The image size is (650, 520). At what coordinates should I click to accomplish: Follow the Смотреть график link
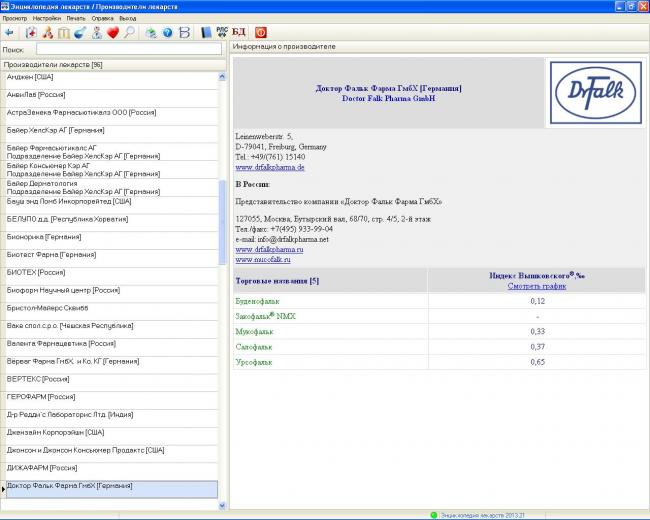tap(537, 286)
